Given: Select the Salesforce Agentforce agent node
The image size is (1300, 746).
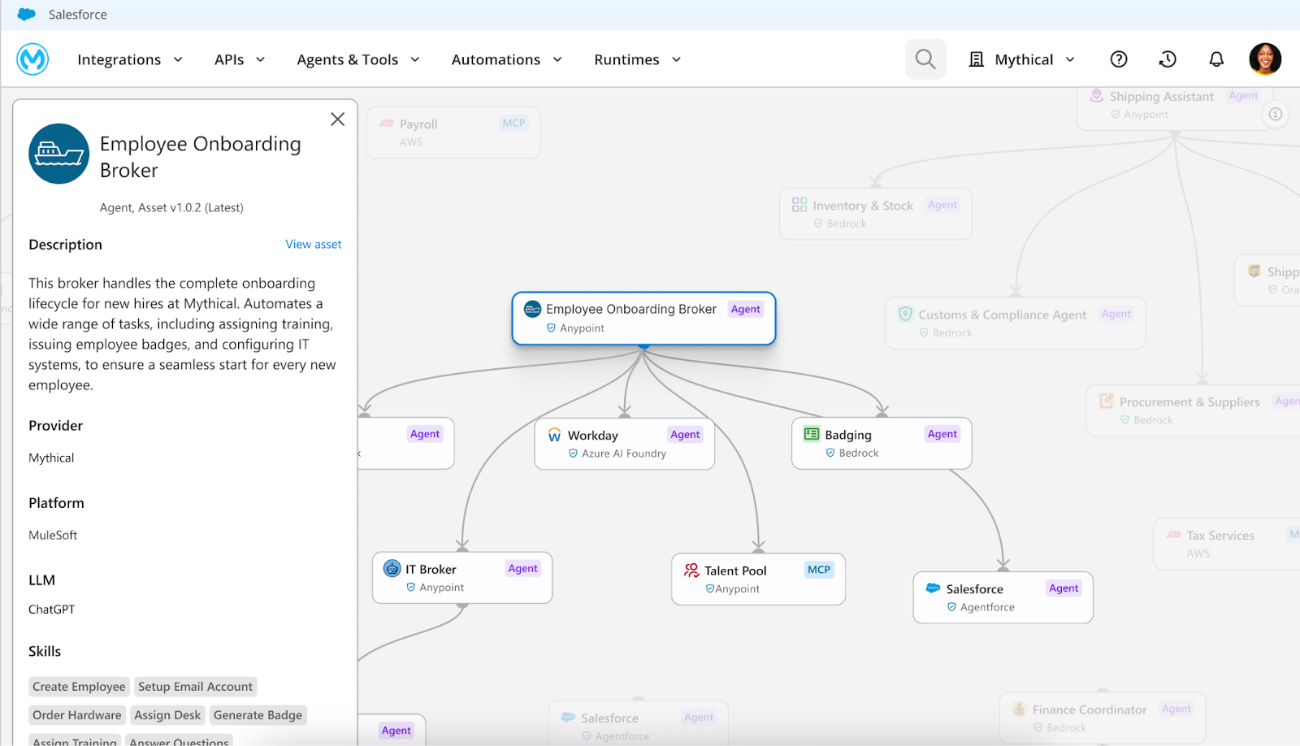Looking at the screenshot, I should click(x=1002, y=597).
